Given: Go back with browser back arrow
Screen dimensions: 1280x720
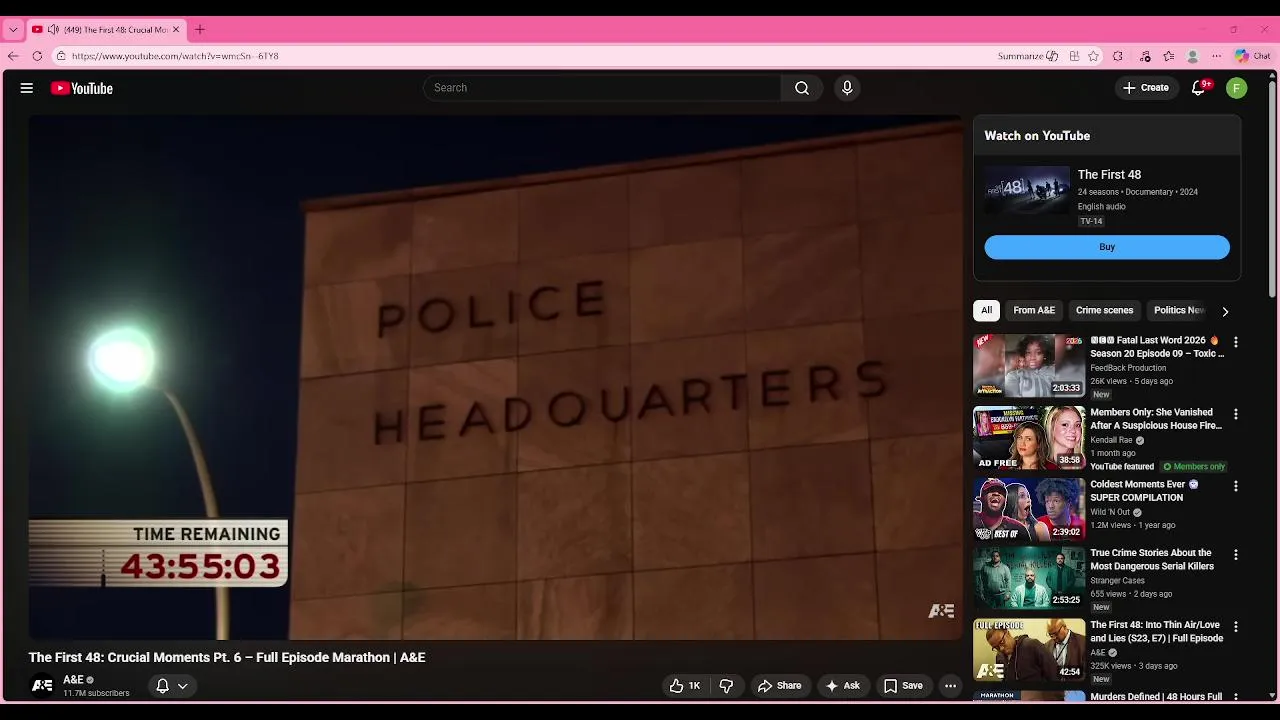Looking at the screenshot, I should [13, 56].
